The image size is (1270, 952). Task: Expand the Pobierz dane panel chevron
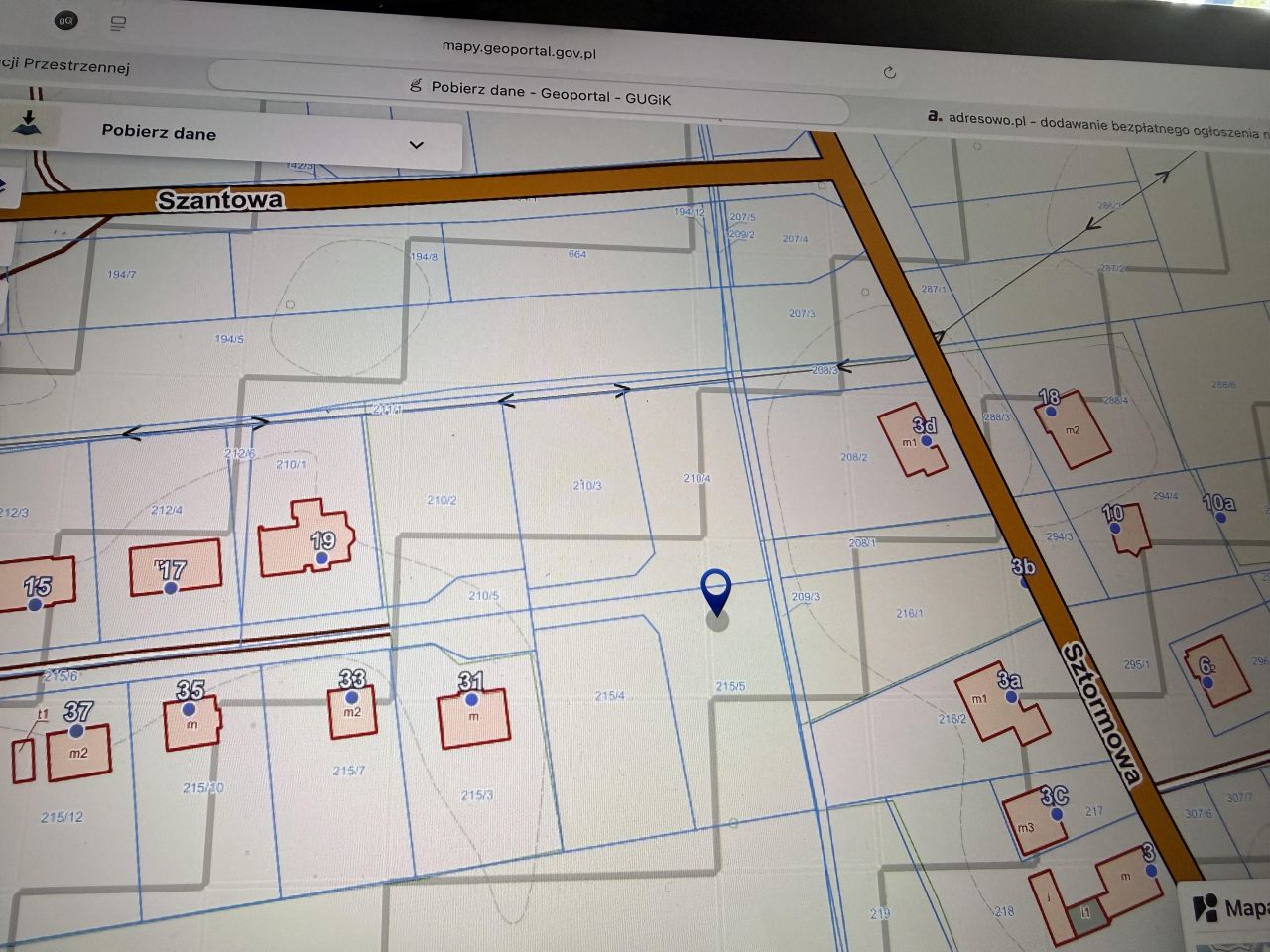click(x=417, y=145)
